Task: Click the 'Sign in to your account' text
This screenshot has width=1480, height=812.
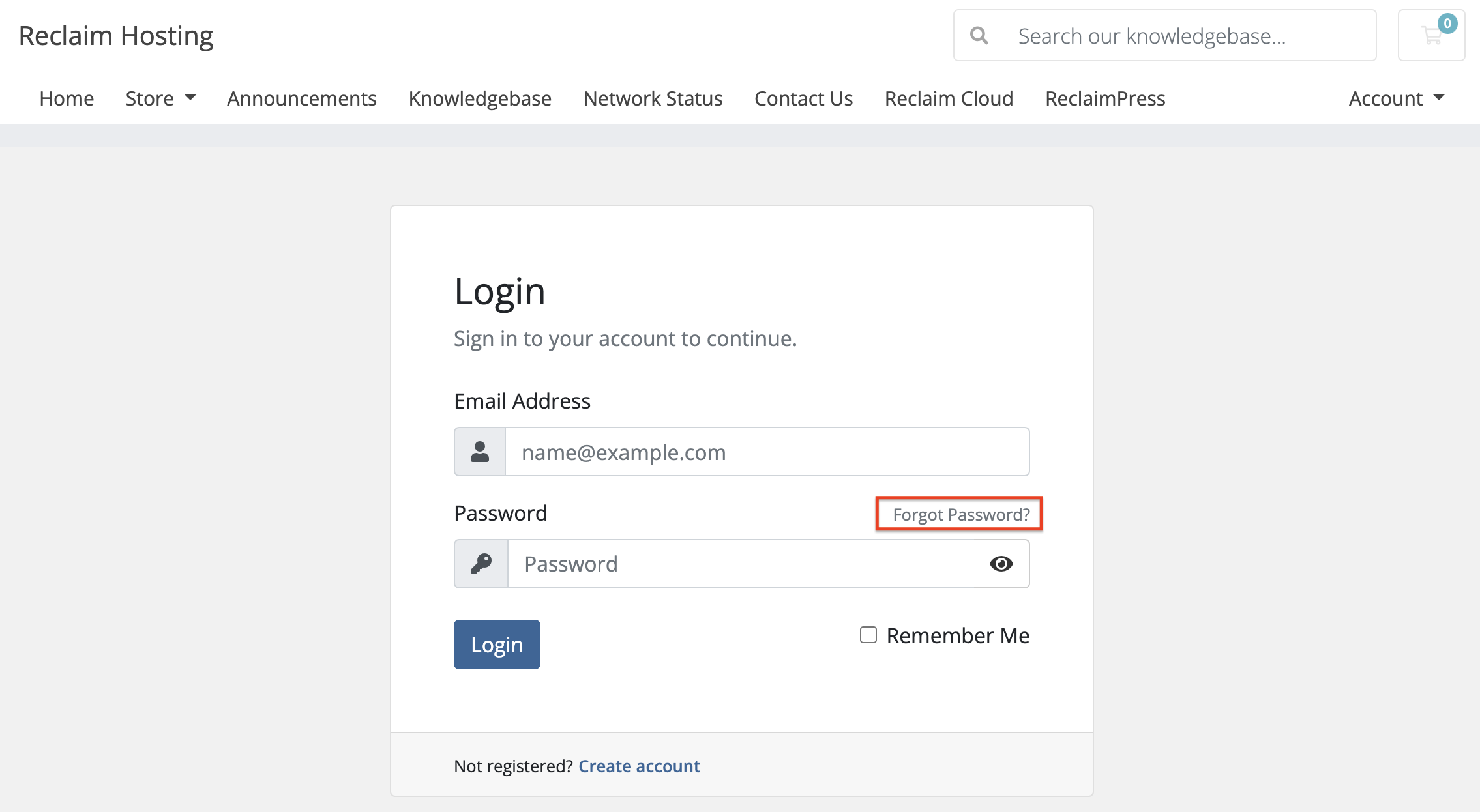Action: 625,339
